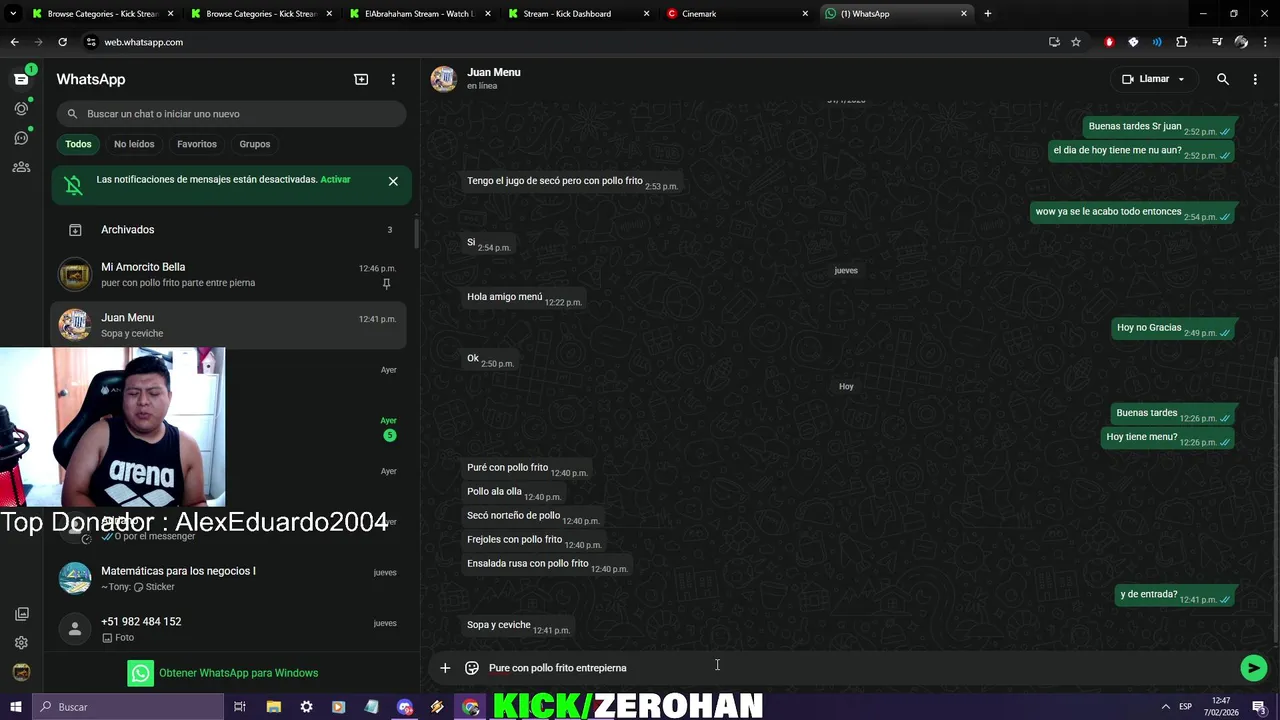Viewport: 1280px width, 720px height.
Task: Click the install app icon in address bar
Action: [x=1054, y=42]
